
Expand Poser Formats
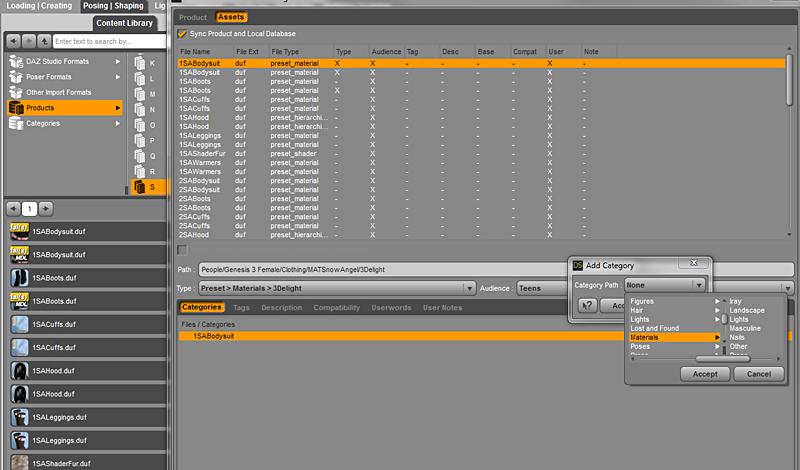point(118,77)
